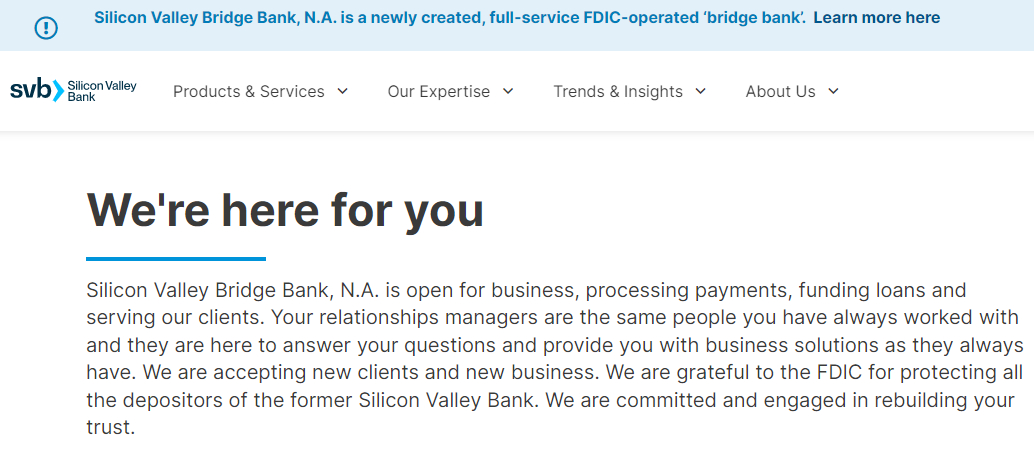Open the Trends & Insights menu
The image size is (1034, 463).
[618, 92]
